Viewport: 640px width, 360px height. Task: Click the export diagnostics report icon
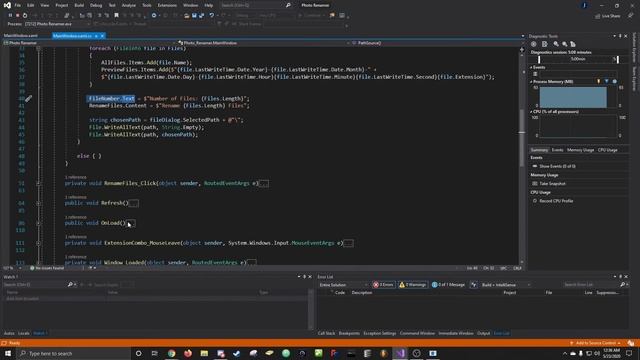[544, 44]
